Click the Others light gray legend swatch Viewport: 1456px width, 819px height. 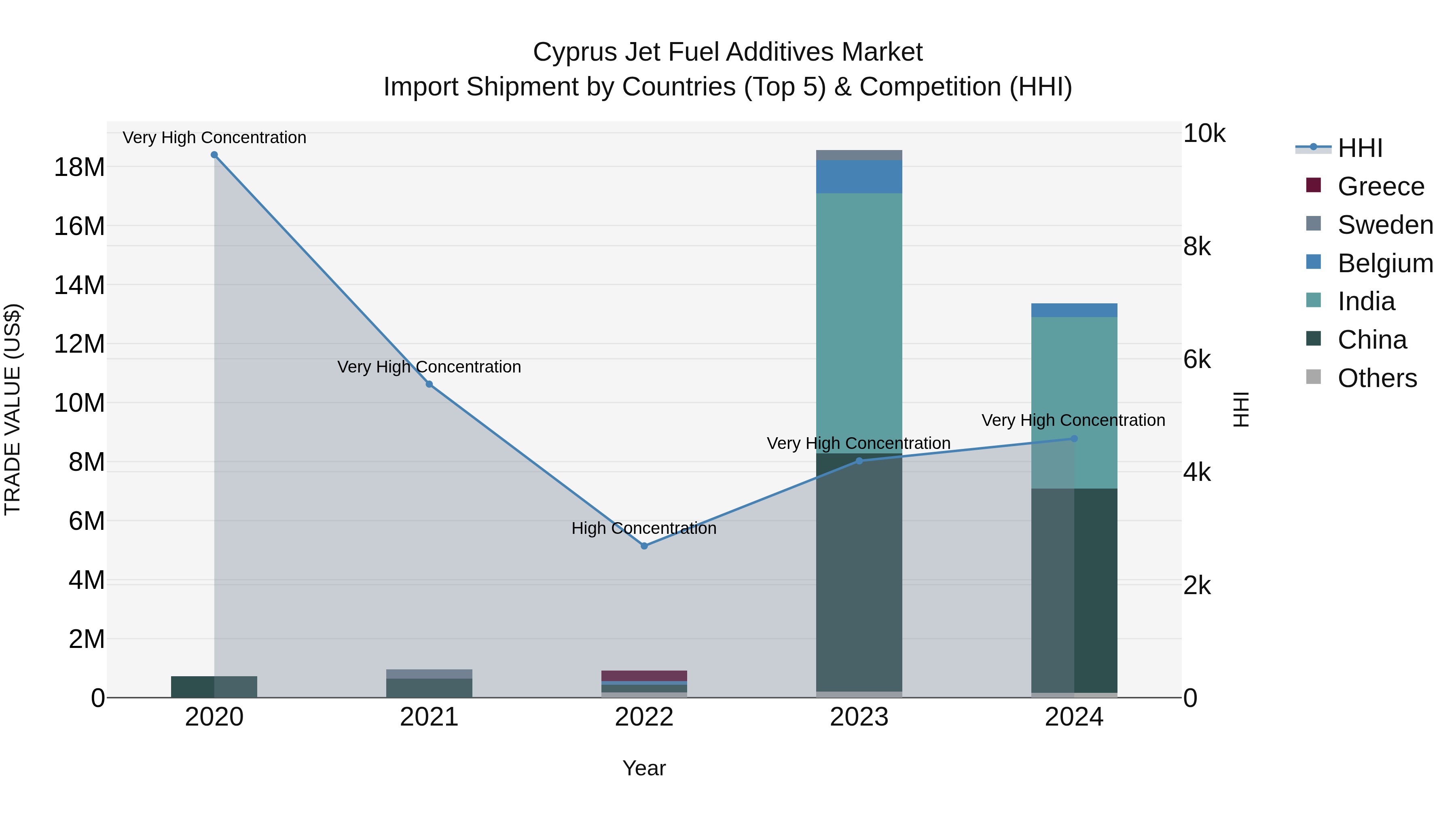[x=1314, y=377]
